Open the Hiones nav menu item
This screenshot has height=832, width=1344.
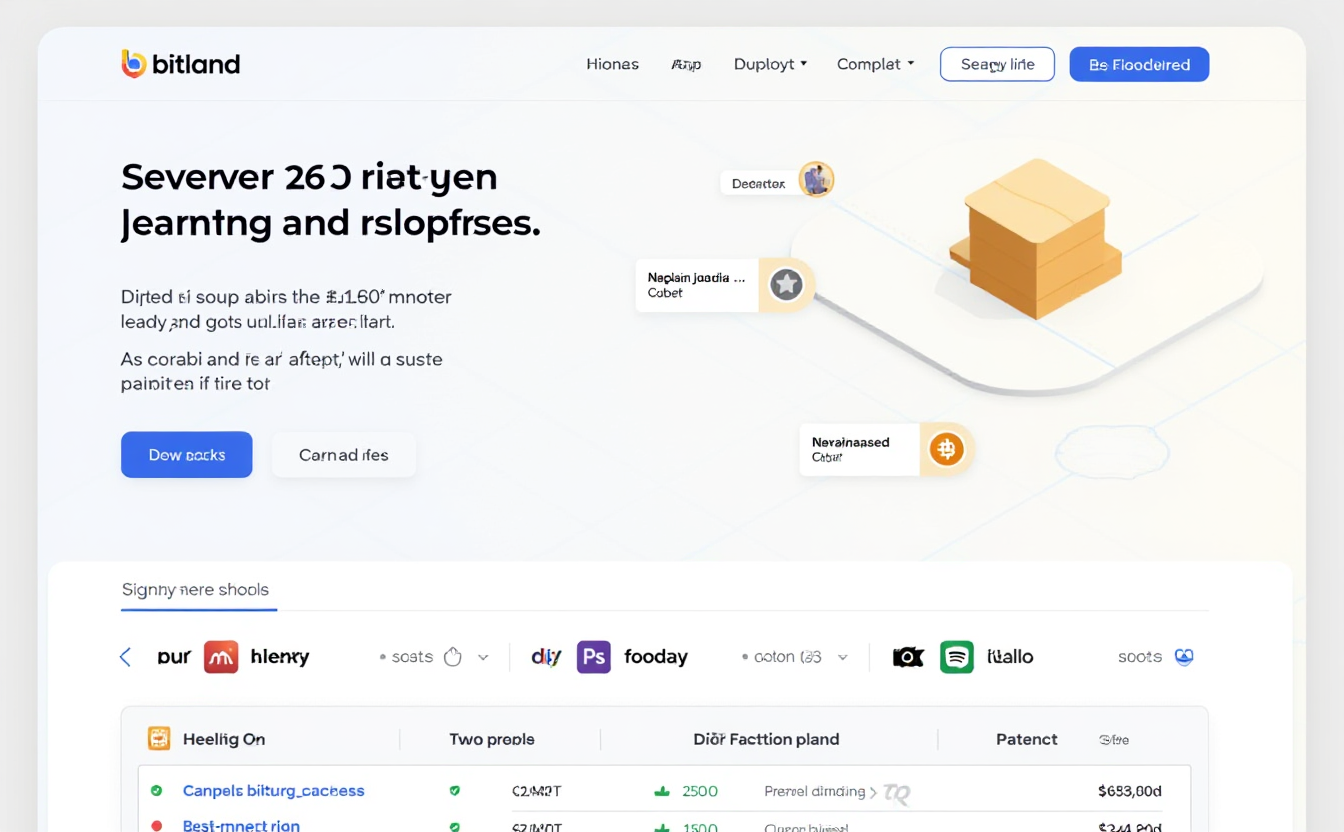[612, 64]
